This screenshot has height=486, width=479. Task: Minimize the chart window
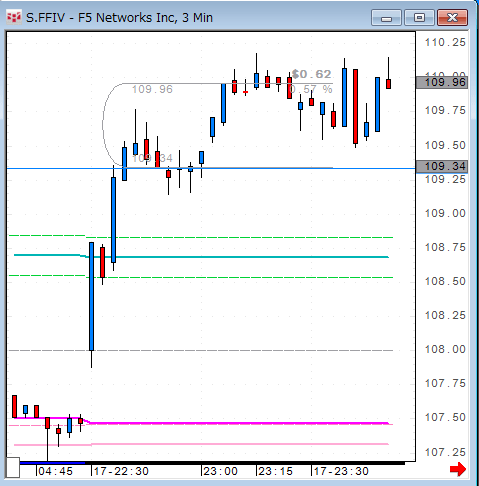(x=386, y=18)
